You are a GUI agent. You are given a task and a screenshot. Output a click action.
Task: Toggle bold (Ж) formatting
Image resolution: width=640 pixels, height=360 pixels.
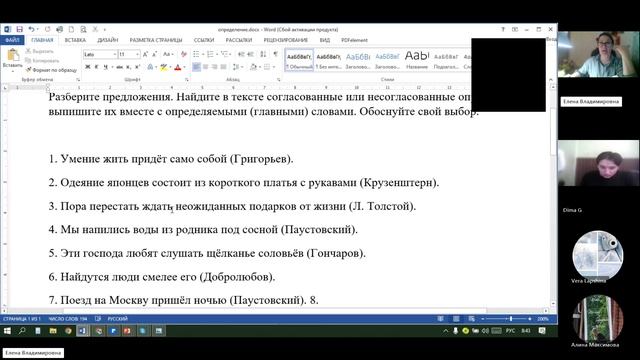coord(88,67)
